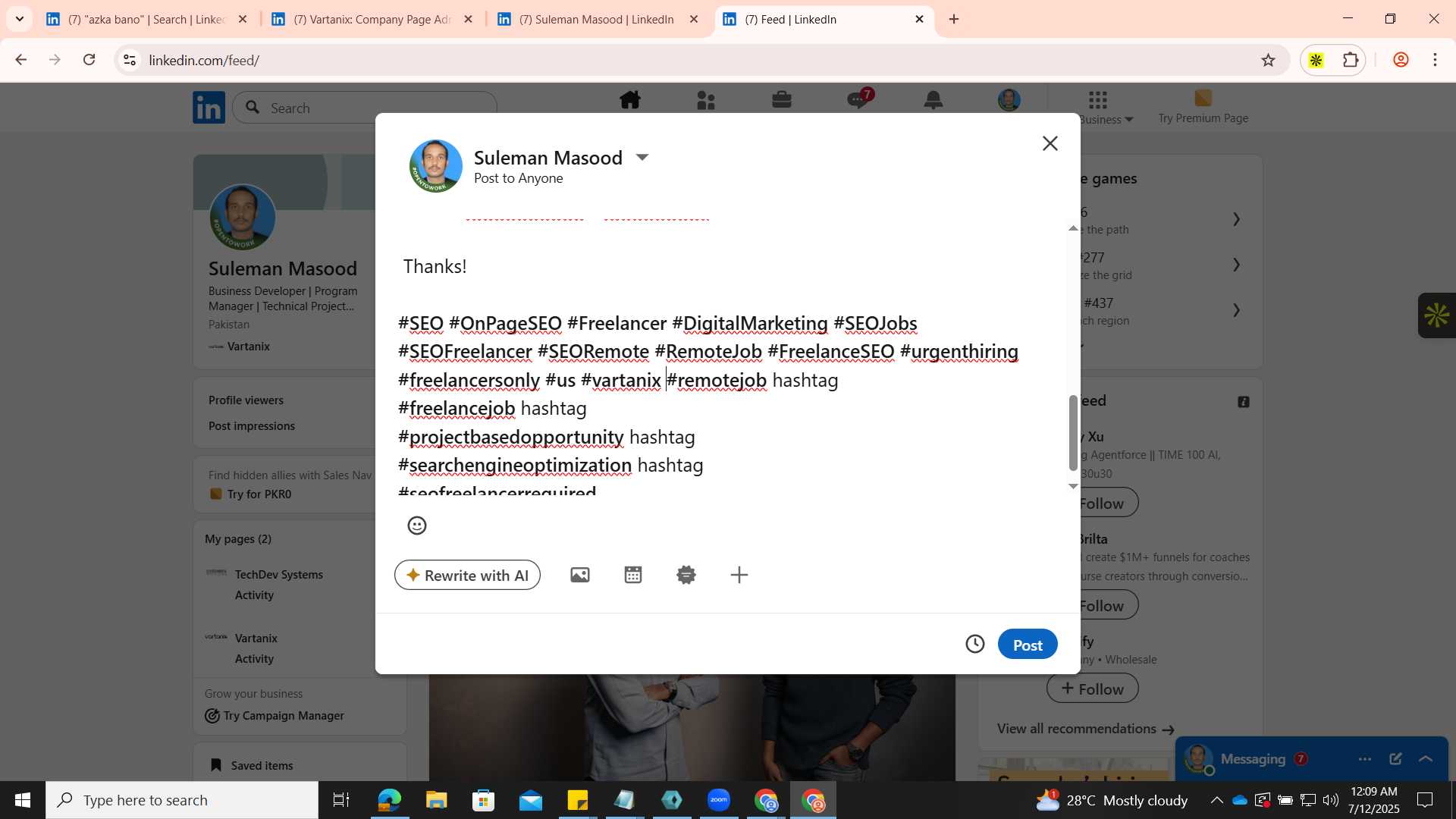The height and width of the screenshot is (819, 1456).
Task: Open the For Business grid icon
Action: 1098,99
